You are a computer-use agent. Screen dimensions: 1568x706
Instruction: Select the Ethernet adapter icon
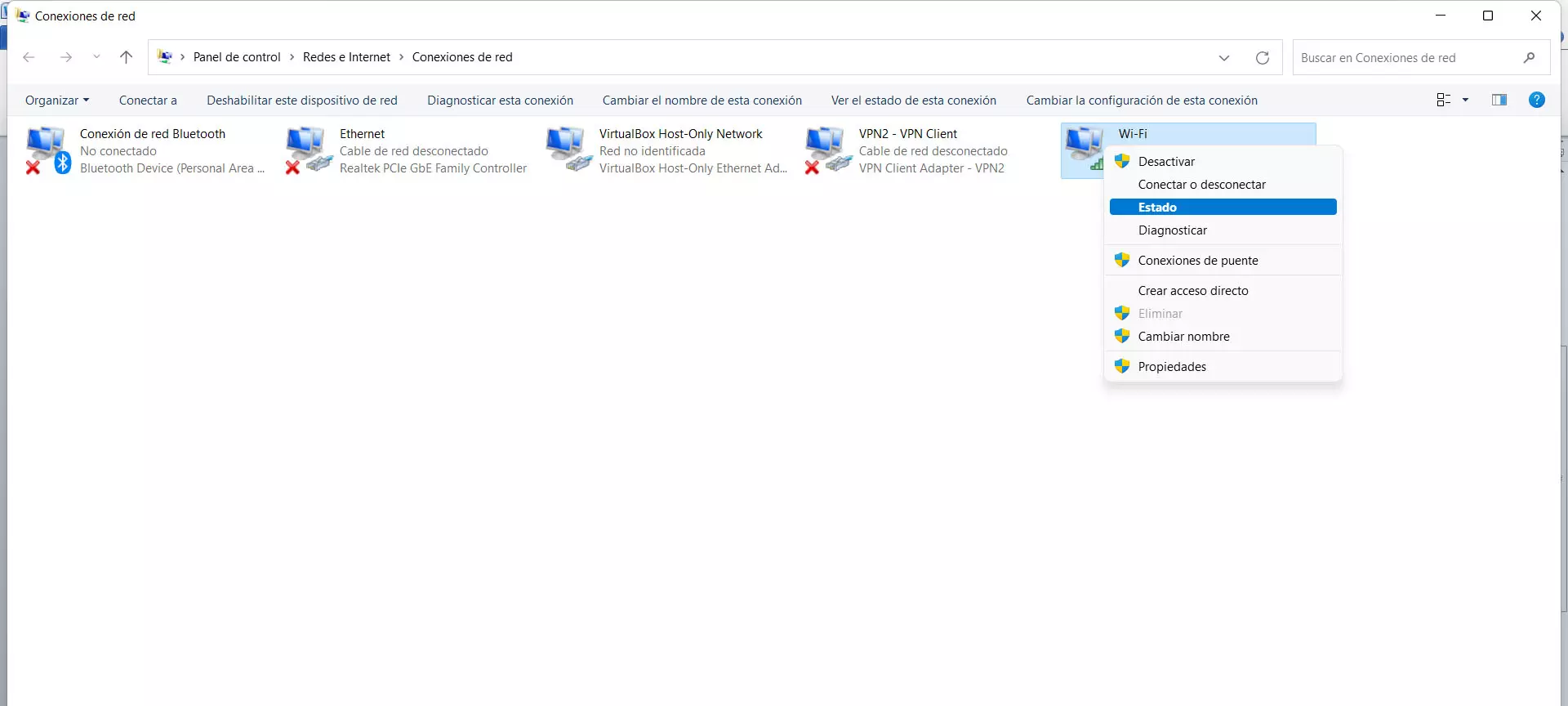click(309, 150)
